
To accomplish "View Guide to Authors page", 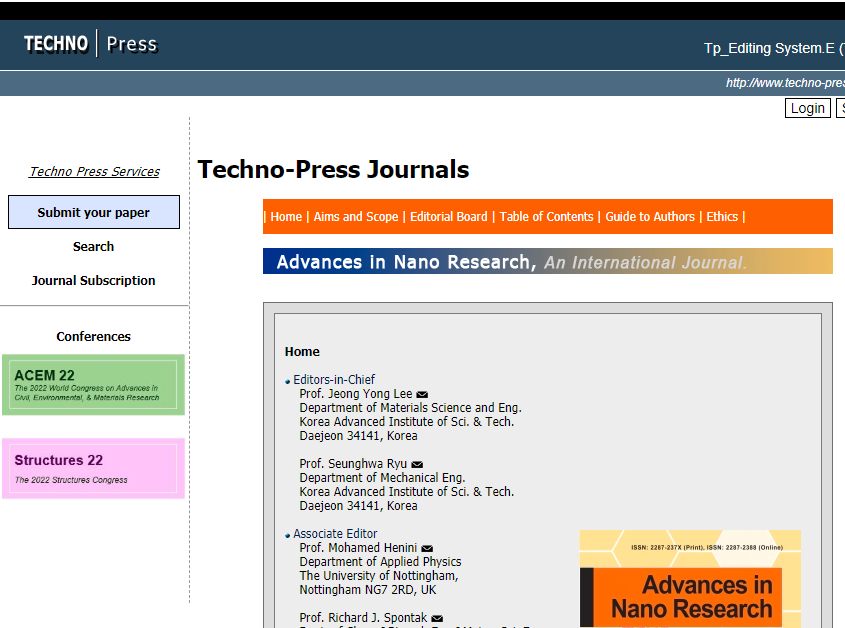I will tap(650, 217).
